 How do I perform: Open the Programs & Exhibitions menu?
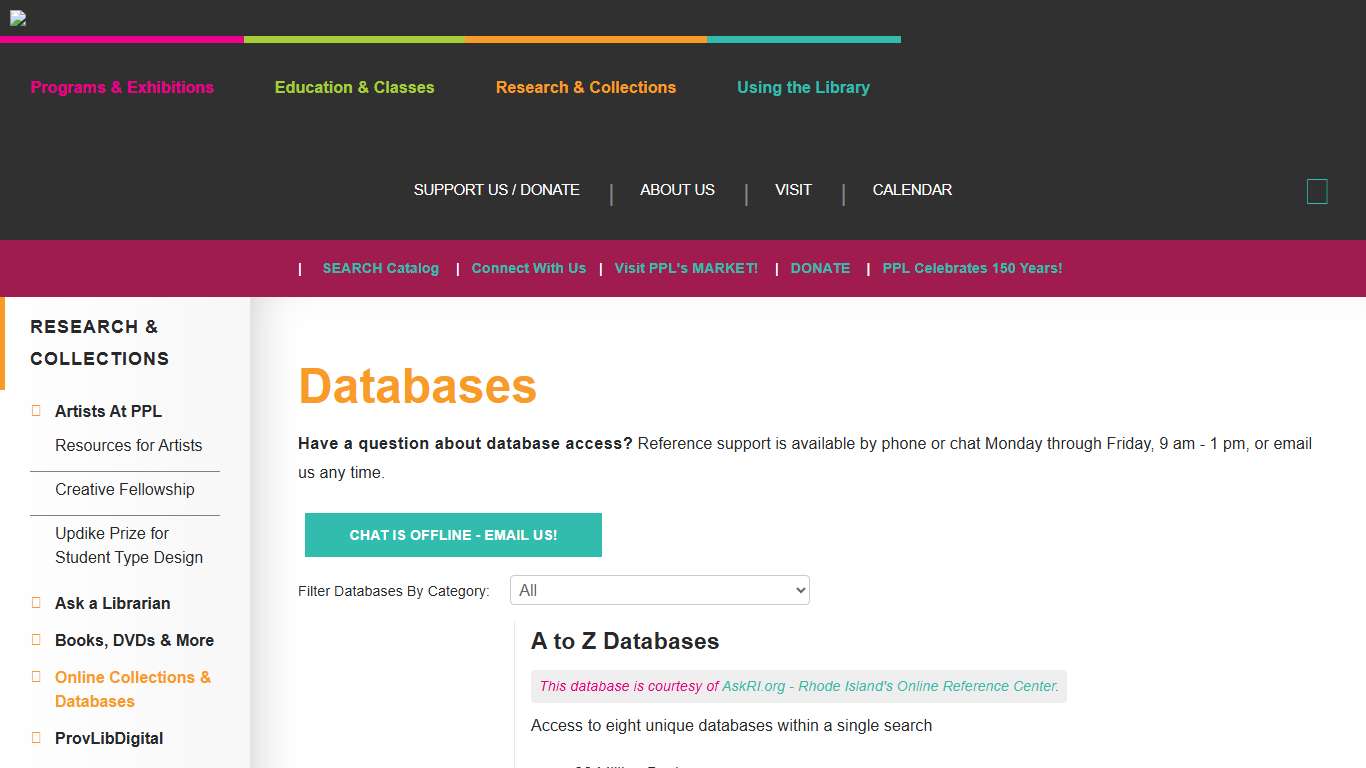[122, 87]
